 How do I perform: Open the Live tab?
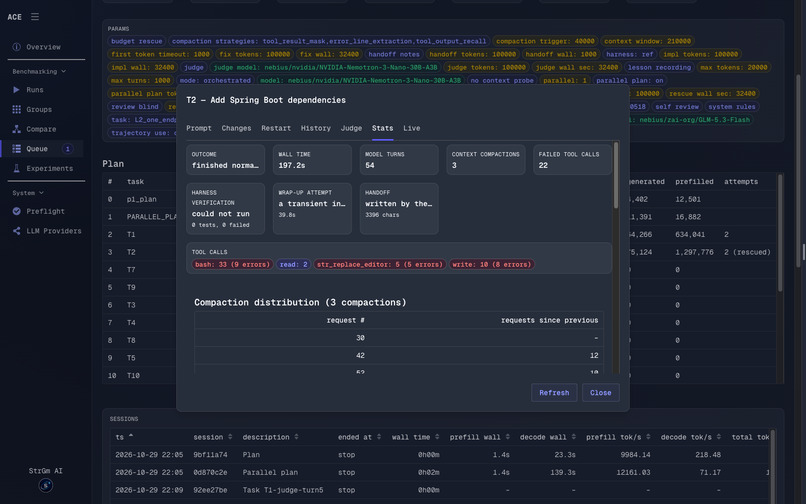412,128
